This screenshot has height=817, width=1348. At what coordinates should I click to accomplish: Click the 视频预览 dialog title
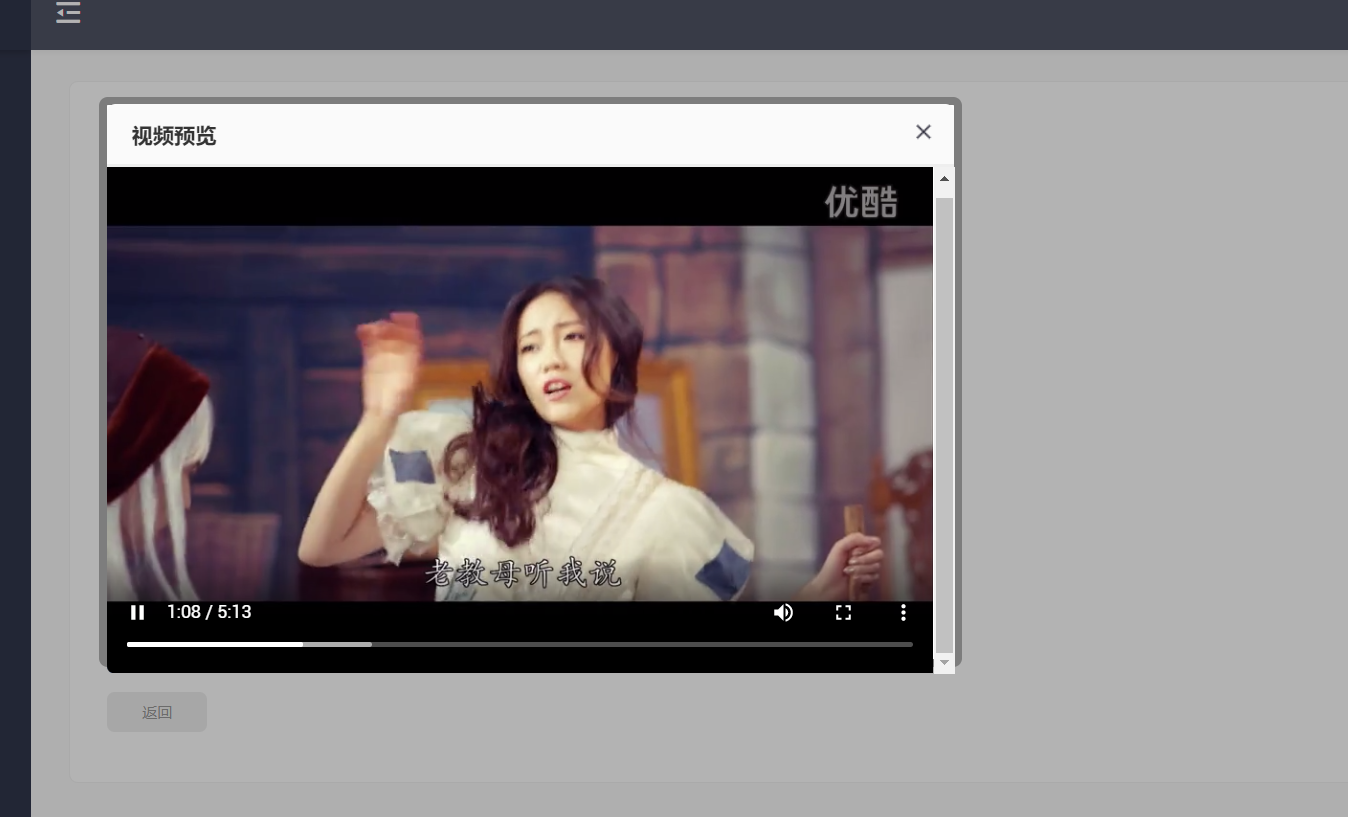(174, 136)
